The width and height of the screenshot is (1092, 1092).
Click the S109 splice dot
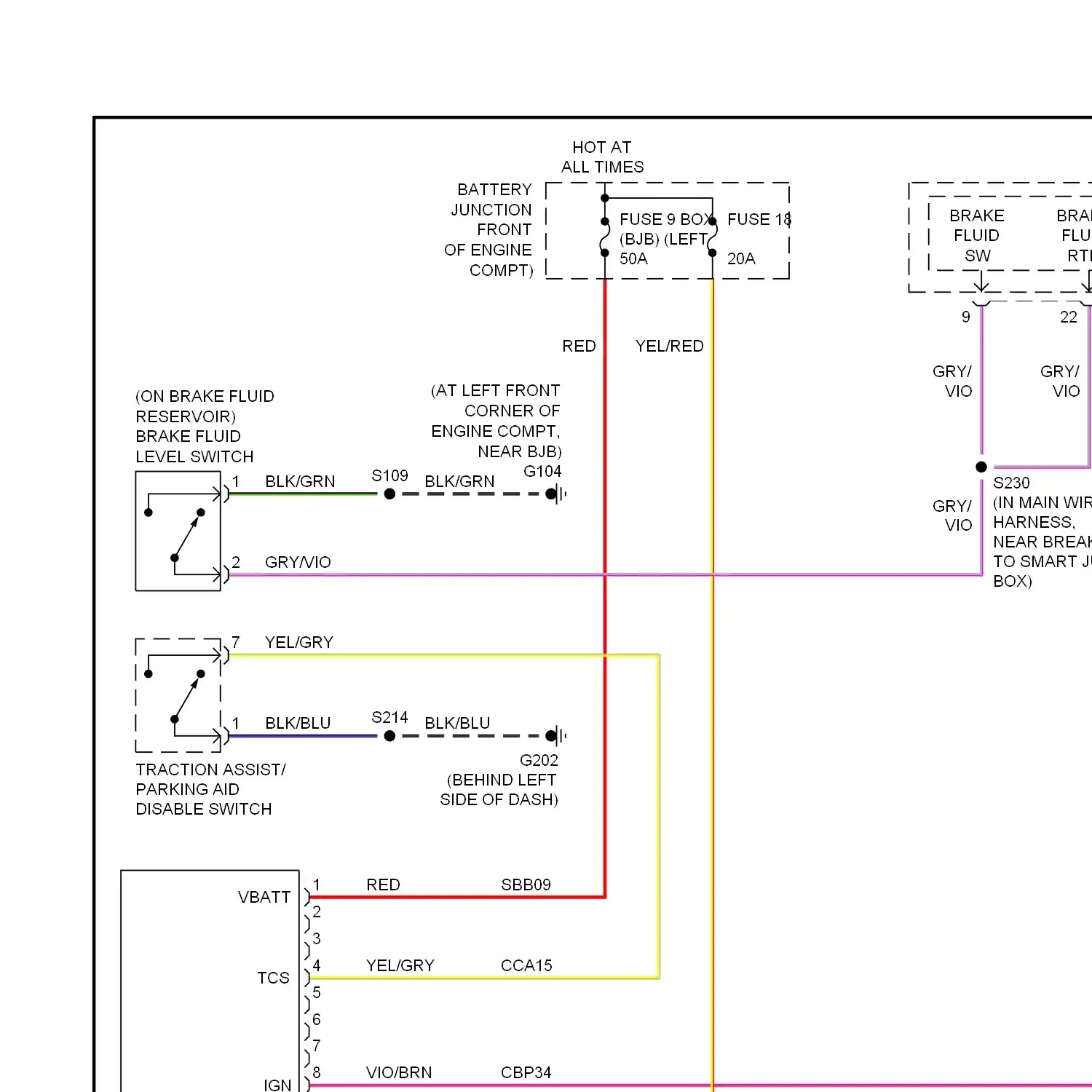(389, 494)
